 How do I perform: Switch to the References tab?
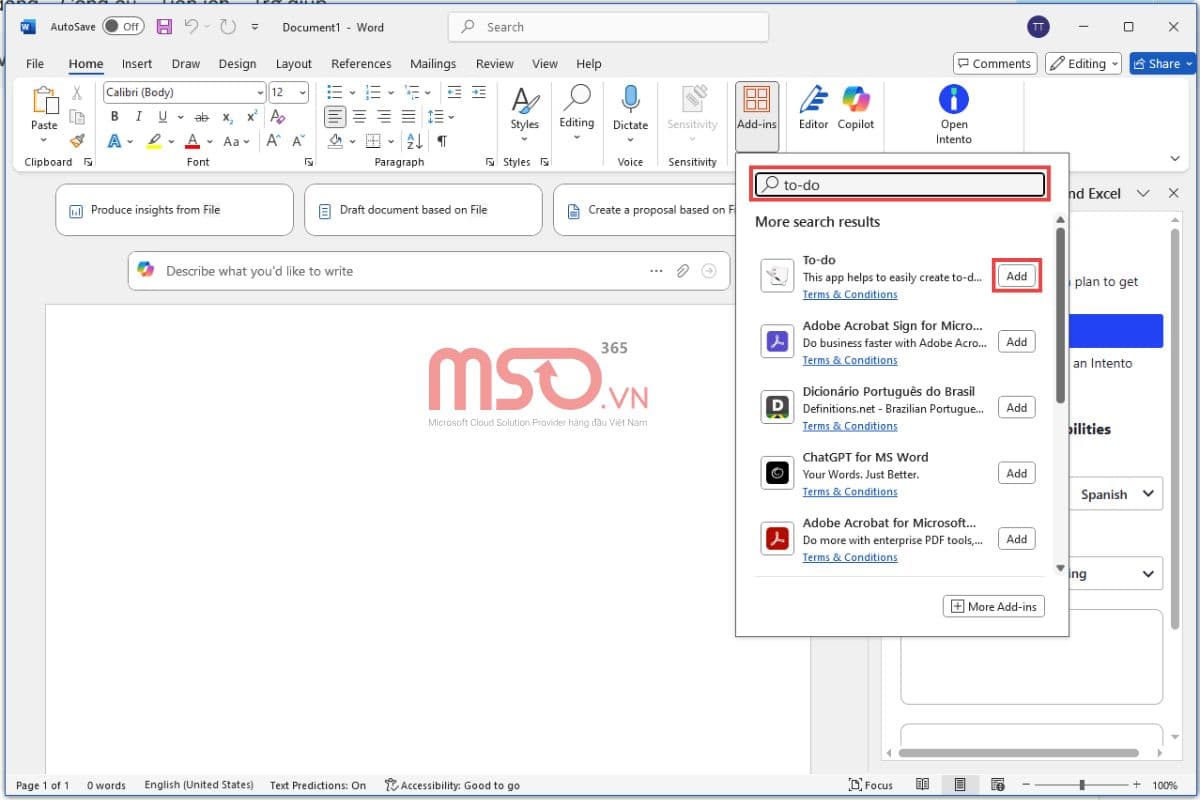[359, 63]
